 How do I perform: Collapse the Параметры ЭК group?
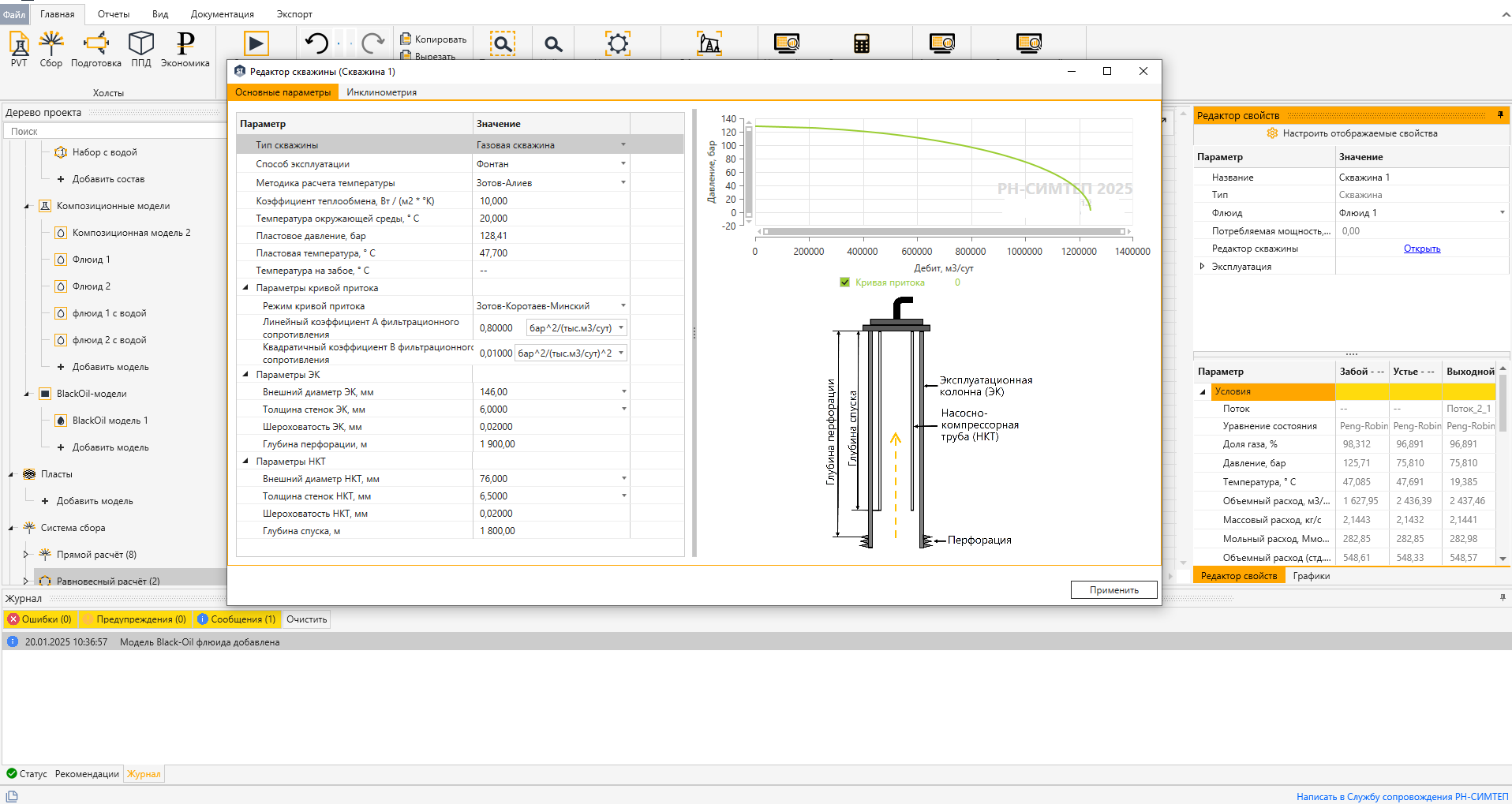pyautogui.click(x=245, y=375)
